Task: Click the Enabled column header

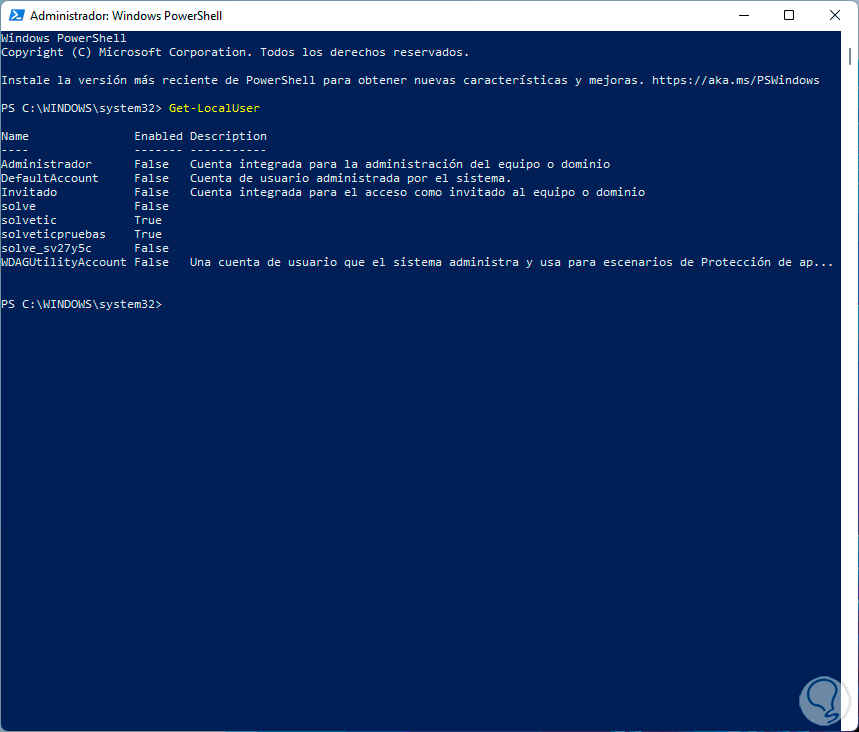Action: coord(158,136)
